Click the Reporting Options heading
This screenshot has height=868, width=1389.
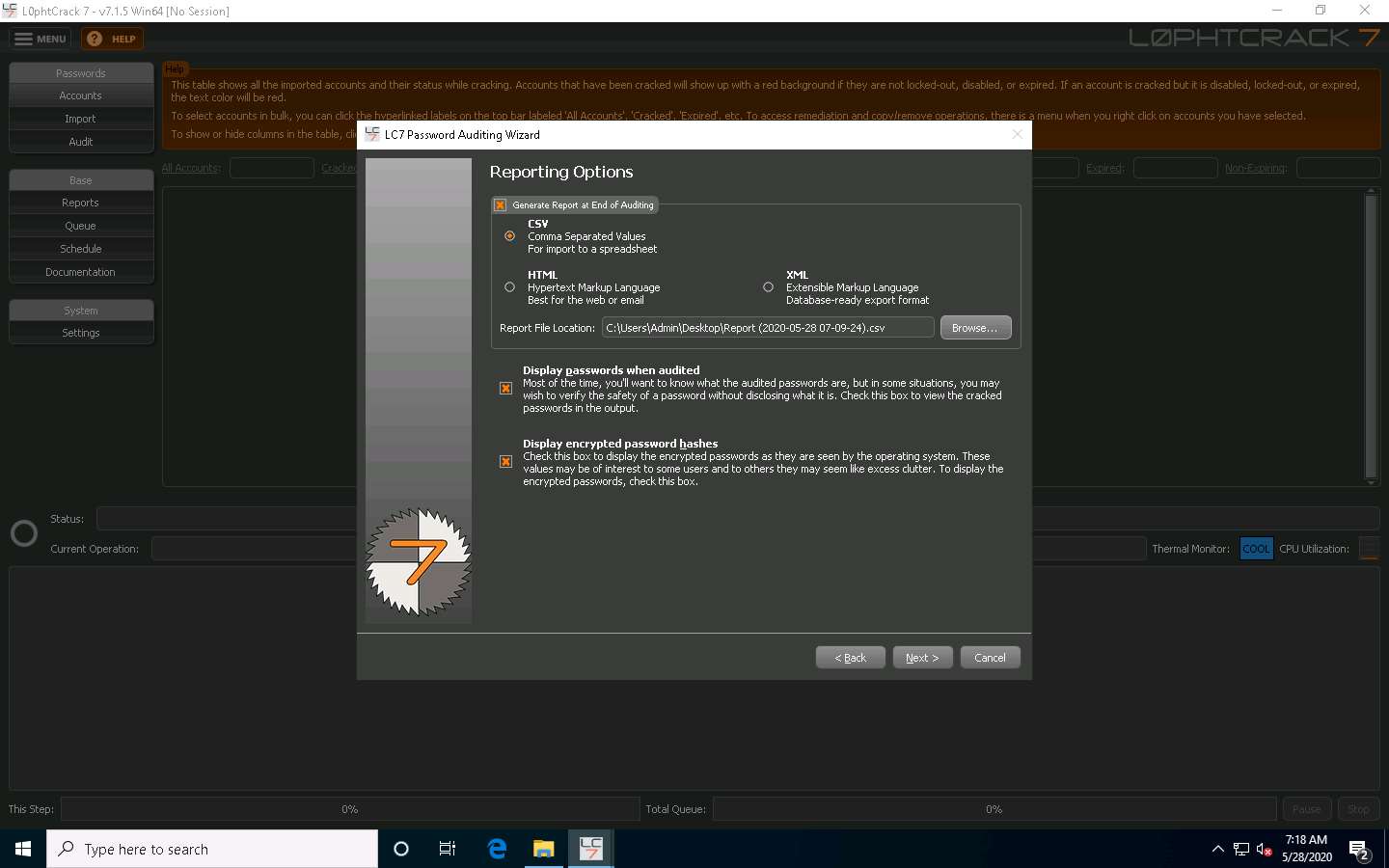(x=561, y=172)
